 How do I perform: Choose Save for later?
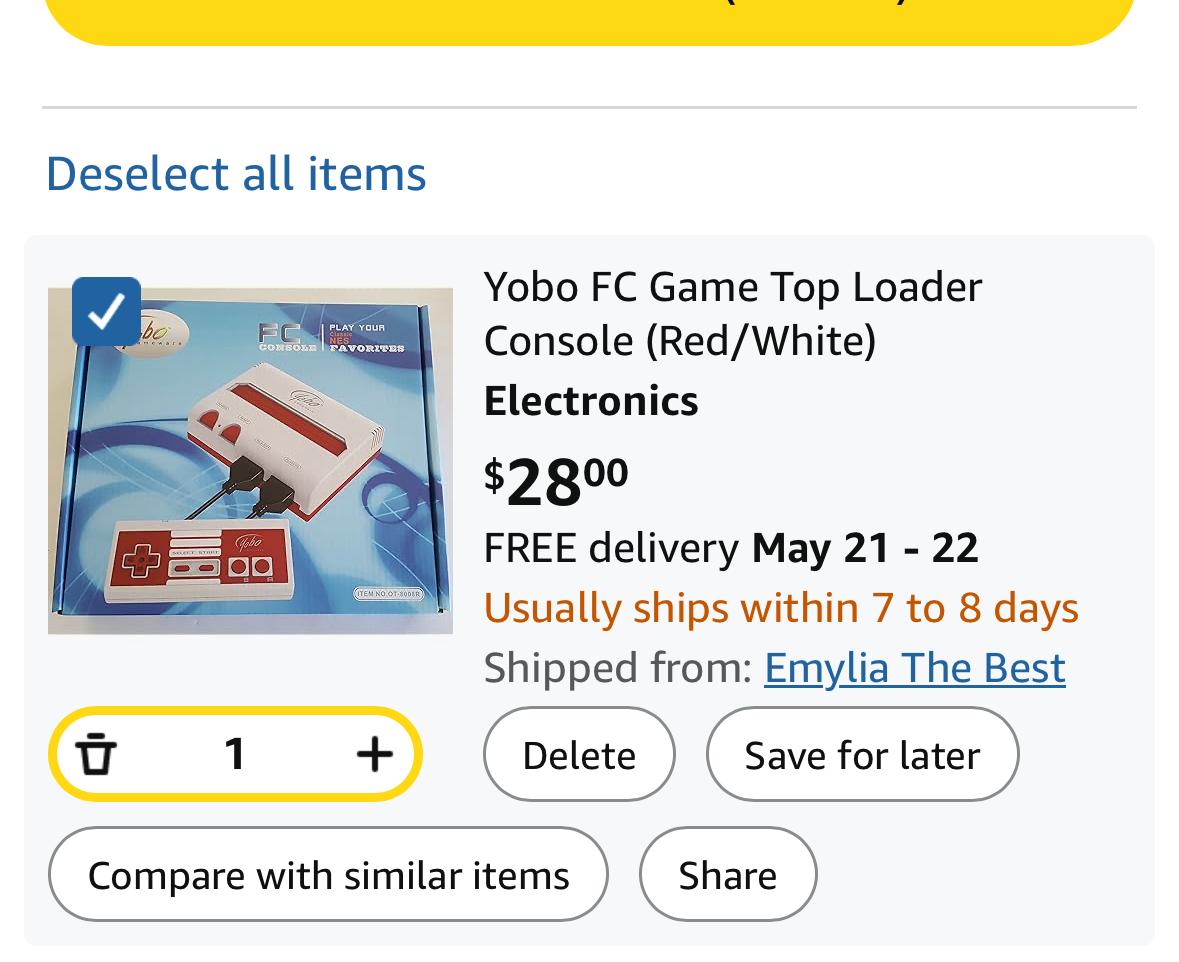[x=862, y=754]
